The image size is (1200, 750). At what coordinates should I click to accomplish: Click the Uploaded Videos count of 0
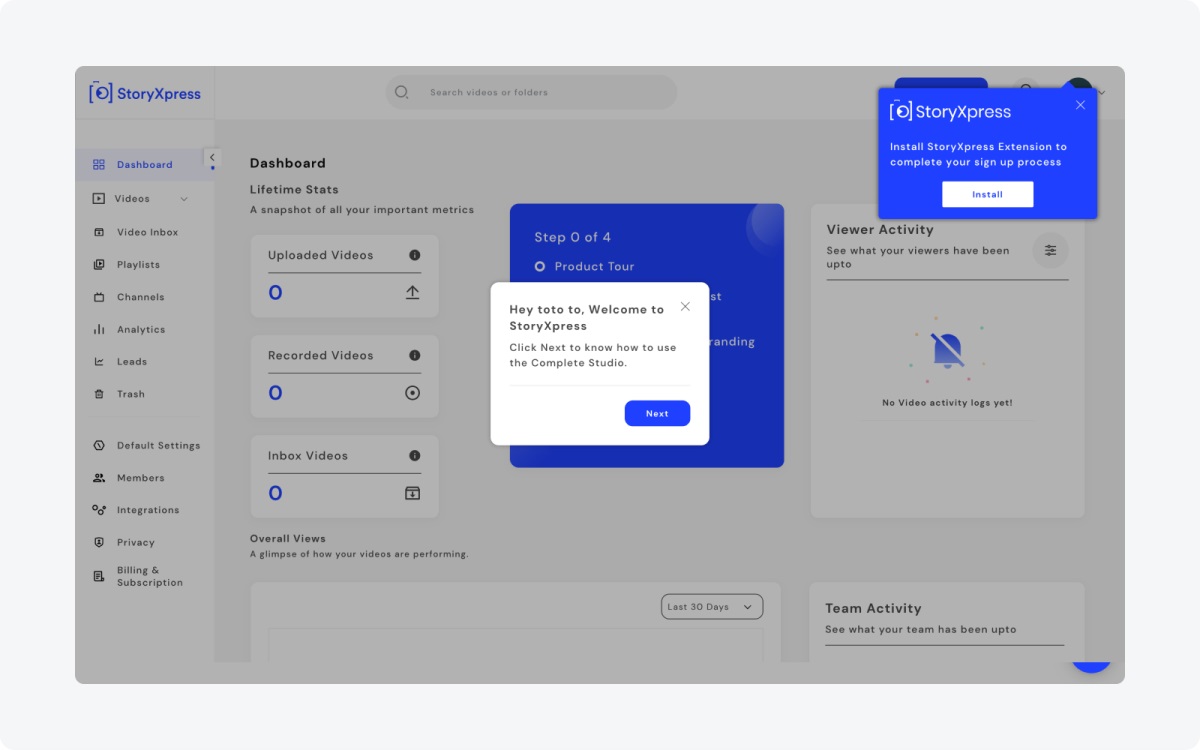275,293
